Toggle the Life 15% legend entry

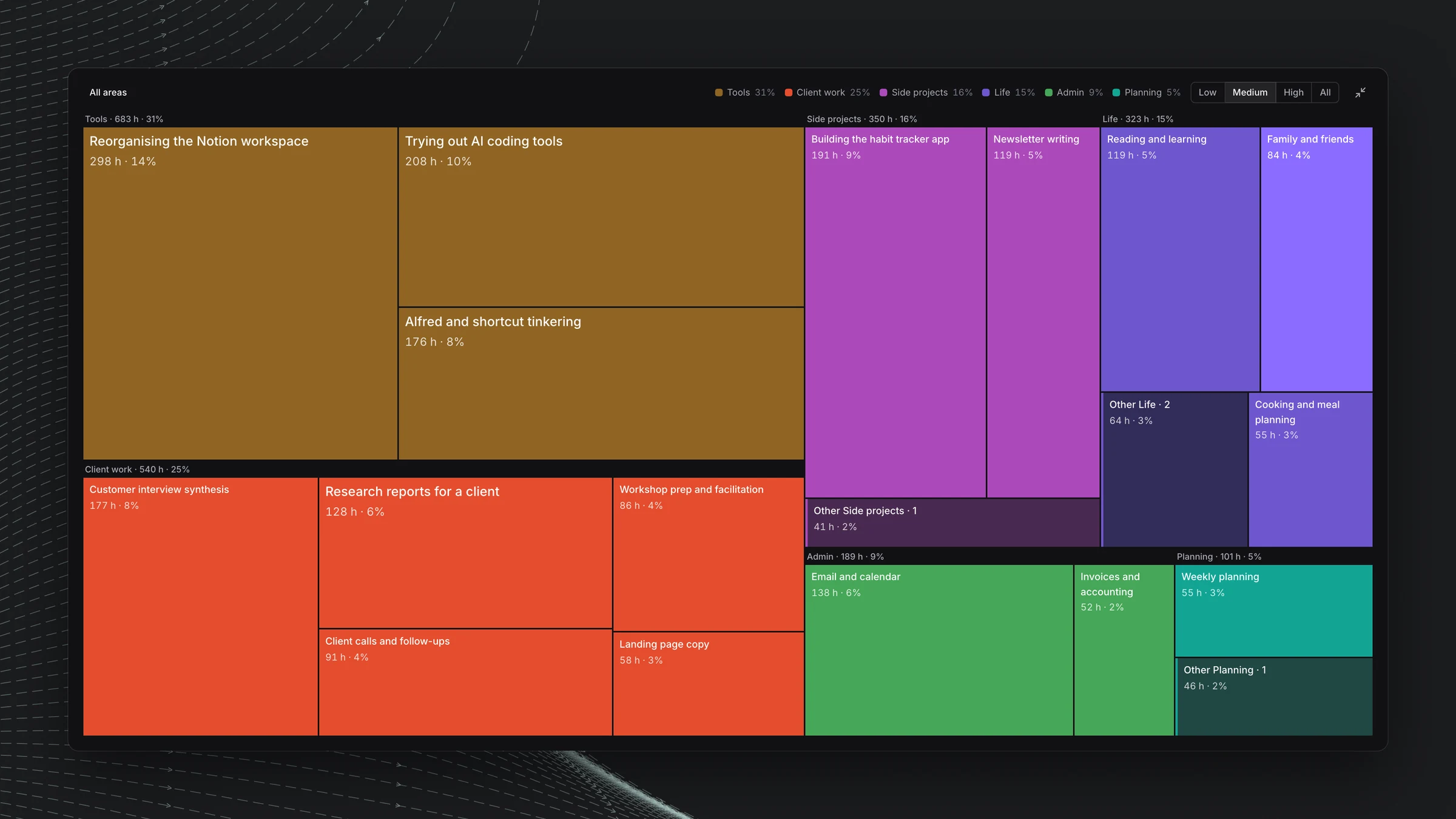click(1008, 92)
